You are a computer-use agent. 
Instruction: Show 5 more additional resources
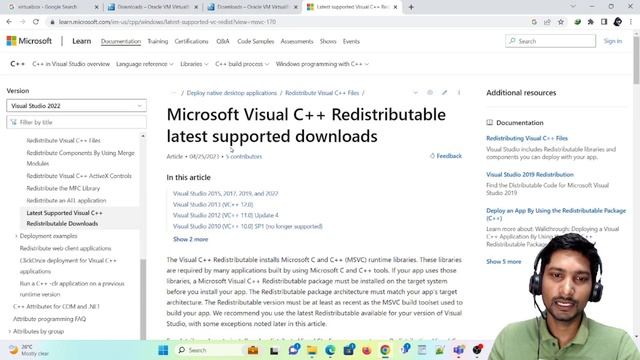click(504, 262)
